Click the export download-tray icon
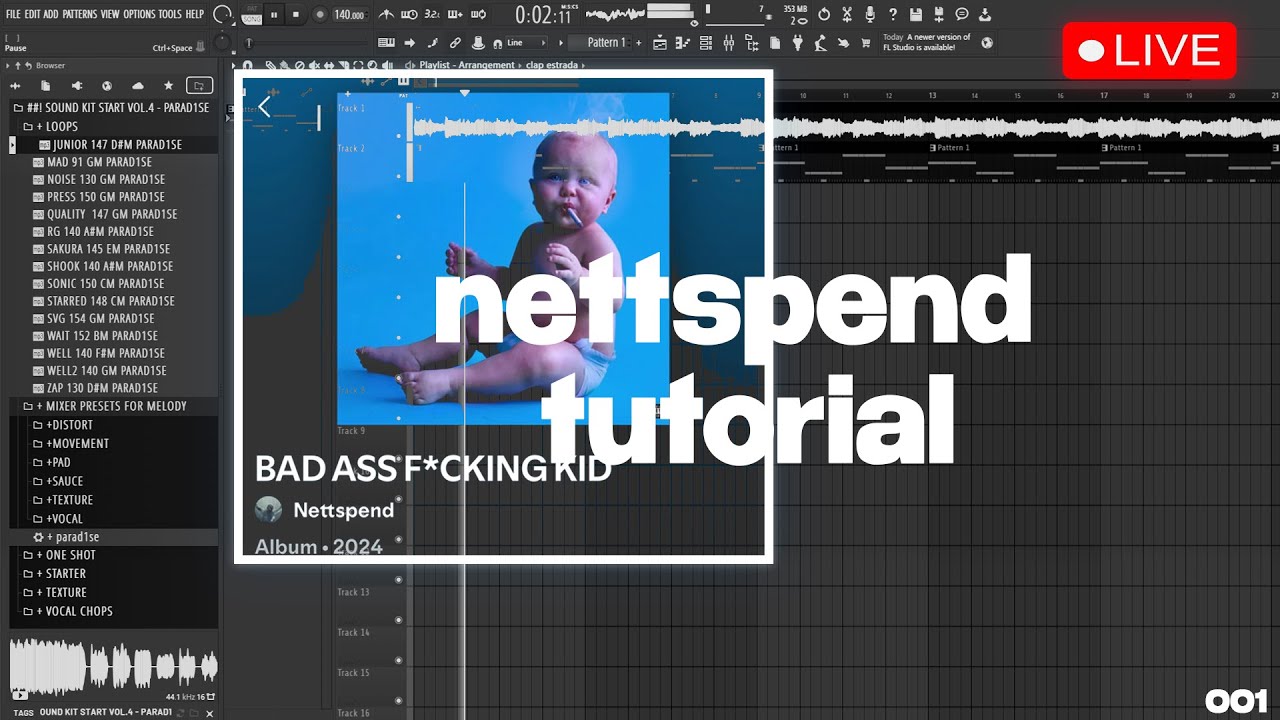The width and height of the screenshot is (1280, 720). [985, 14]
